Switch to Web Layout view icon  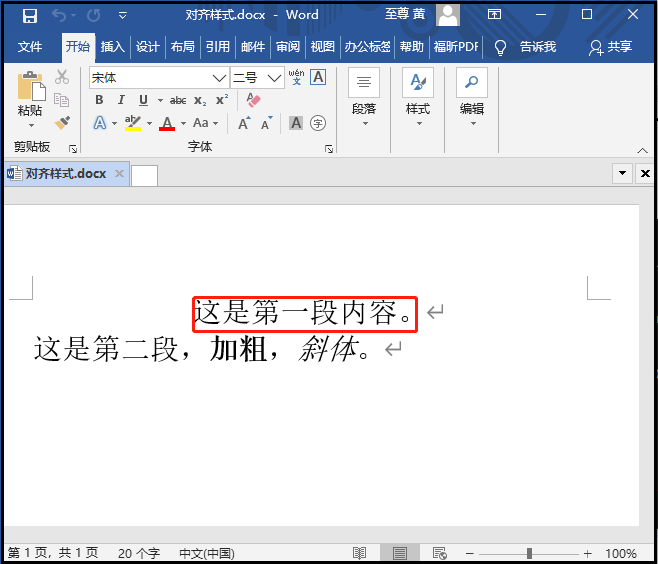[x=439, y=554]
